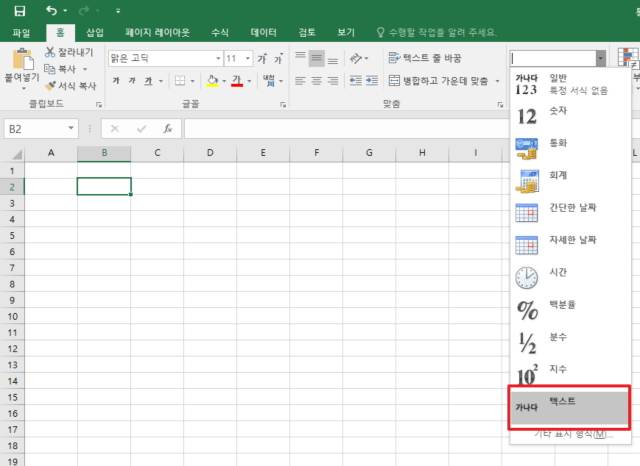Viewport: 640px width, 466px height.
Task: Click the 붙여넣기 paste icon
Action: [22, 59]
